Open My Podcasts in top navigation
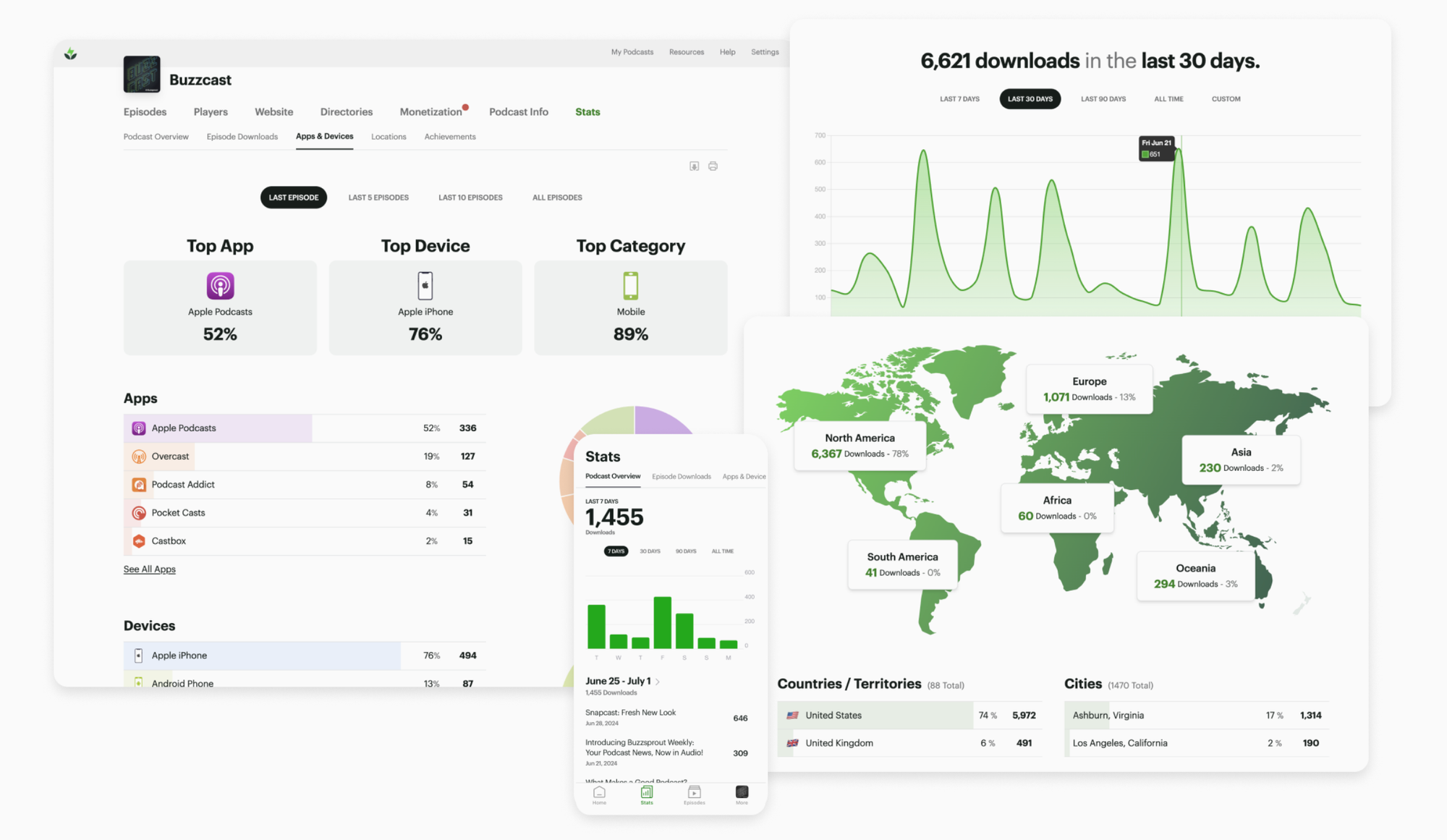Image resolution: width=1447 pixels, height=840 pixels. coord(632,52)
